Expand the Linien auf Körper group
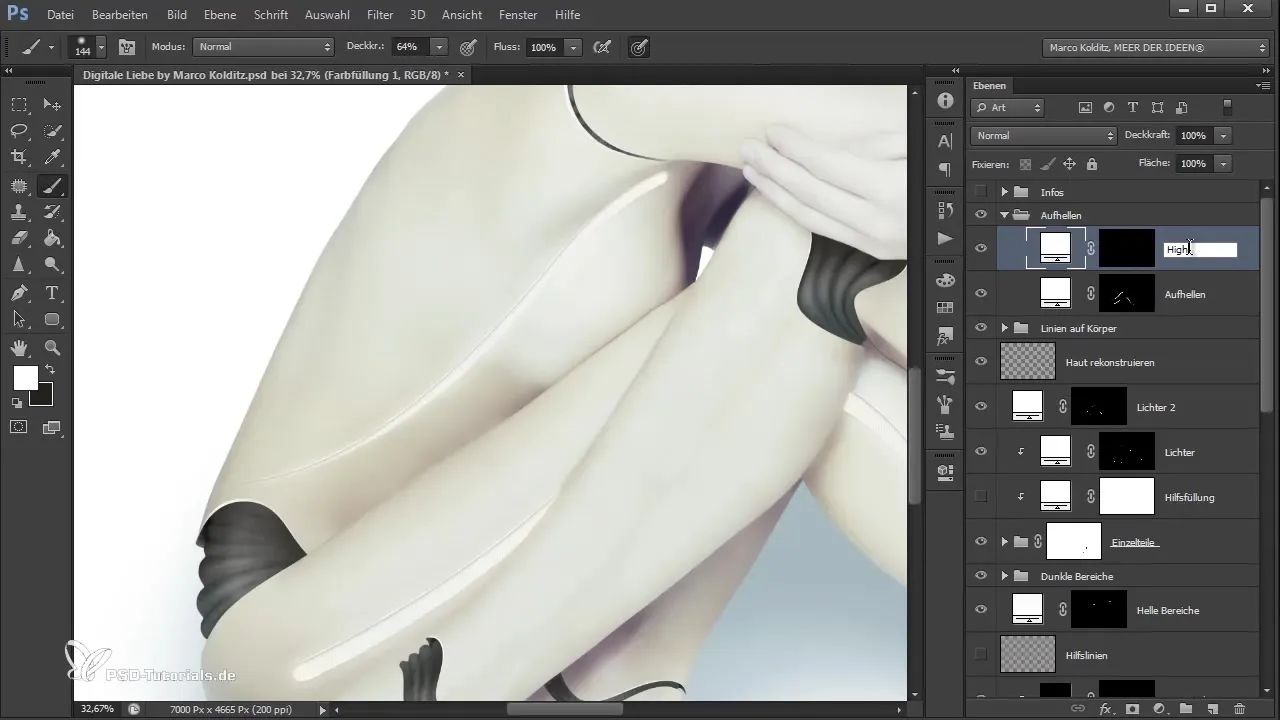Screen dimensions: 1280x720 pos(1004,328)
